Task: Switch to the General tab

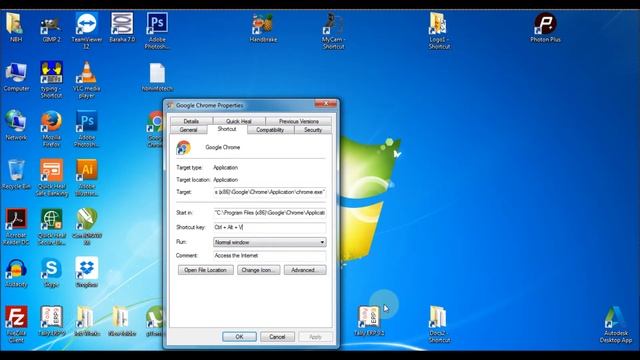Action: [188, 130]
